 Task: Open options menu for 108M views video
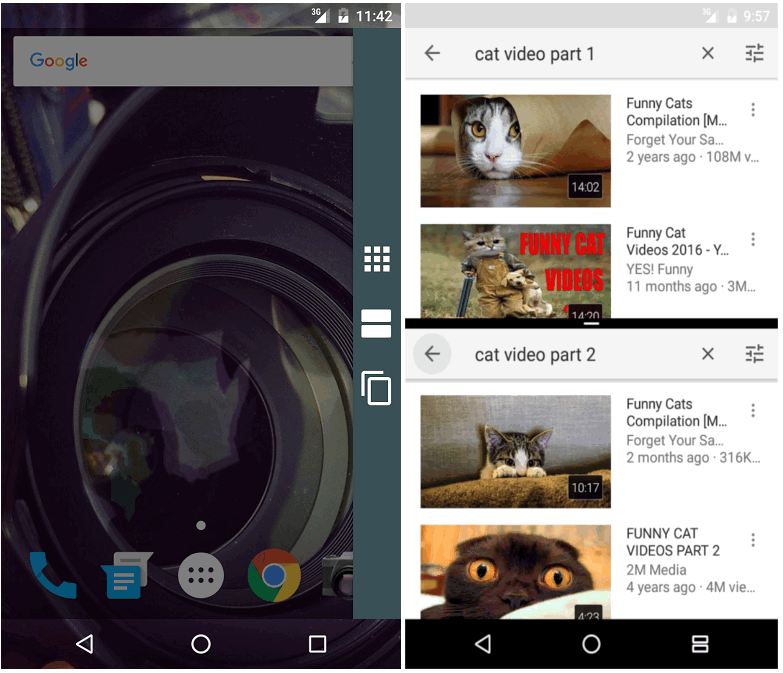pos(753,109)
